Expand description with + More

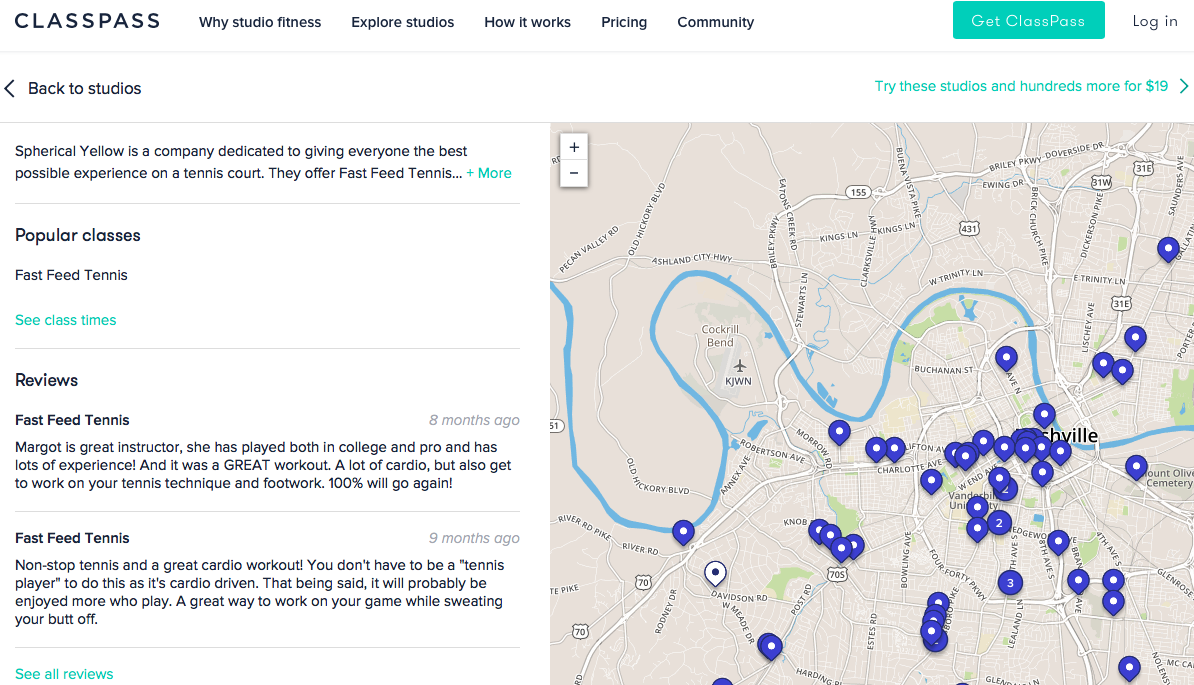pyautogui.click(x=489, y=173)
